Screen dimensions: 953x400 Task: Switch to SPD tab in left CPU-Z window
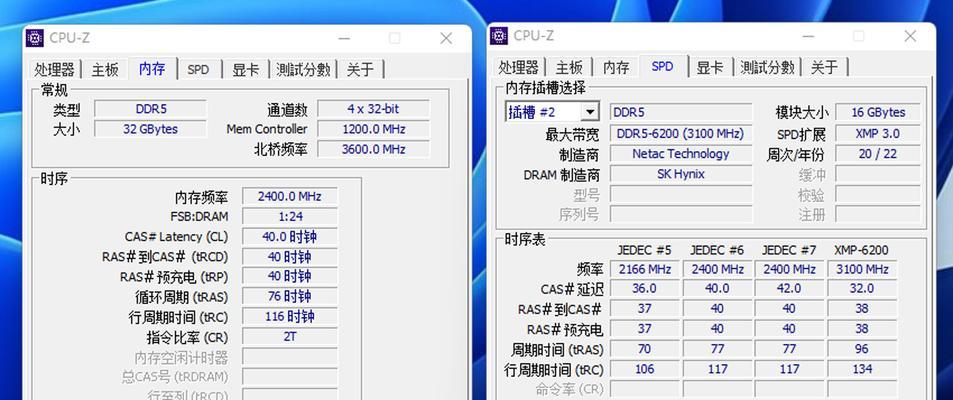click(198, 69)
